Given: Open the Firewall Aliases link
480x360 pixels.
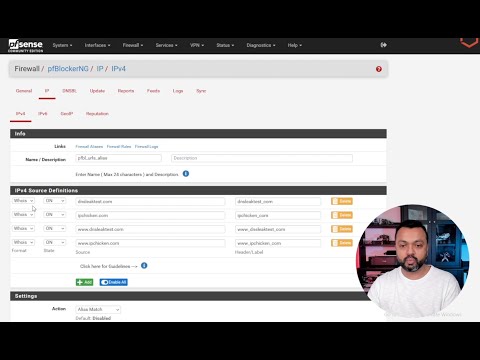Looking at the screenshot, I should (x=89, y=146).
